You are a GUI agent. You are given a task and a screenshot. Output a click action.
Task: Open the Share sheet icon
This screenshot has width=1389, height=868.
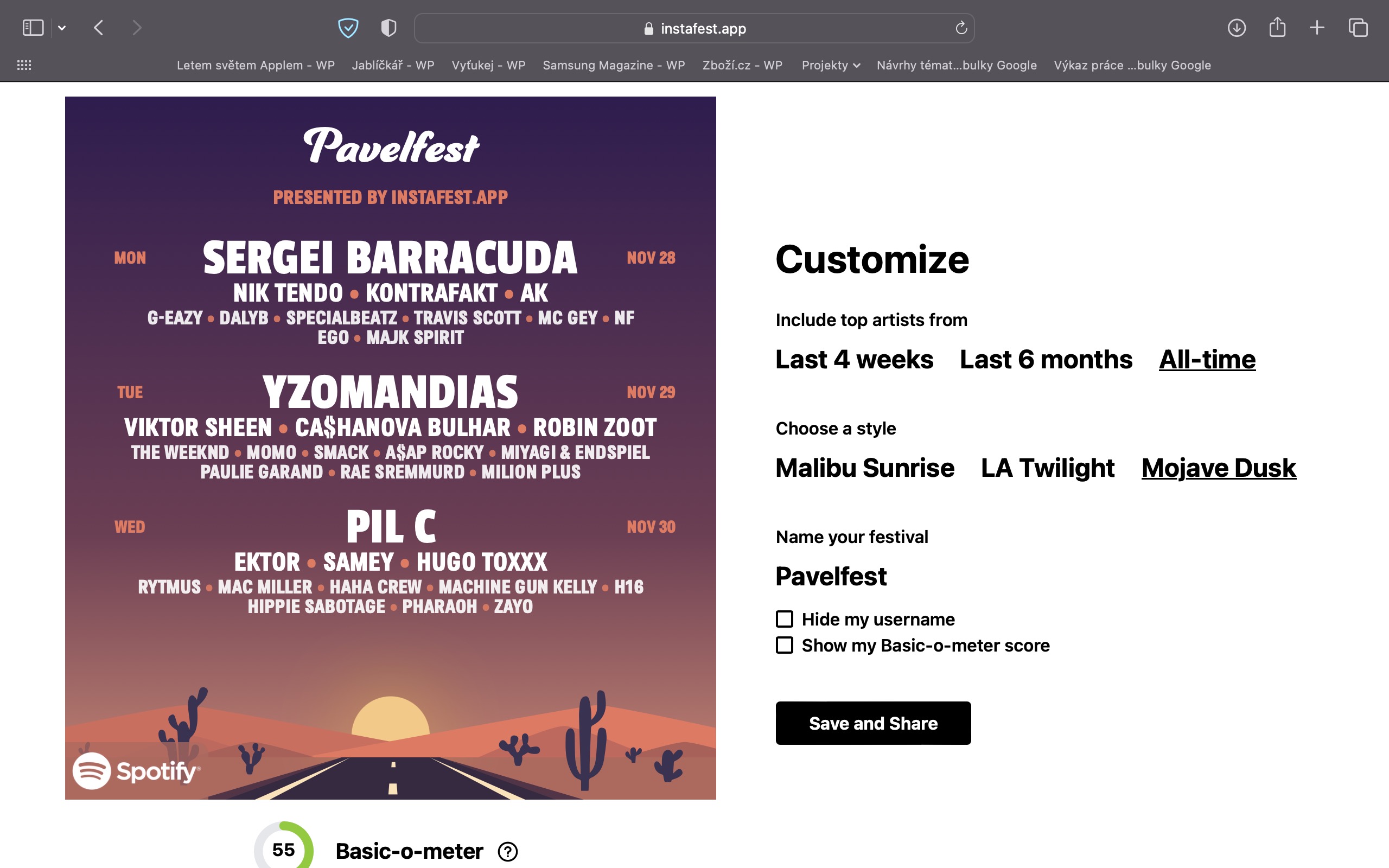pyautogui.click(x=1277, y=28)
